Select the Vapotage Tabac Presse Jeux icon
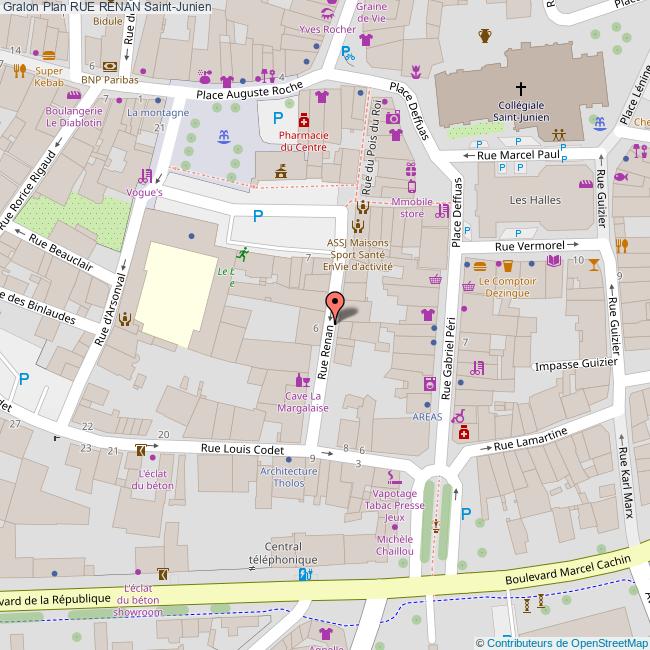 point(395,478)
